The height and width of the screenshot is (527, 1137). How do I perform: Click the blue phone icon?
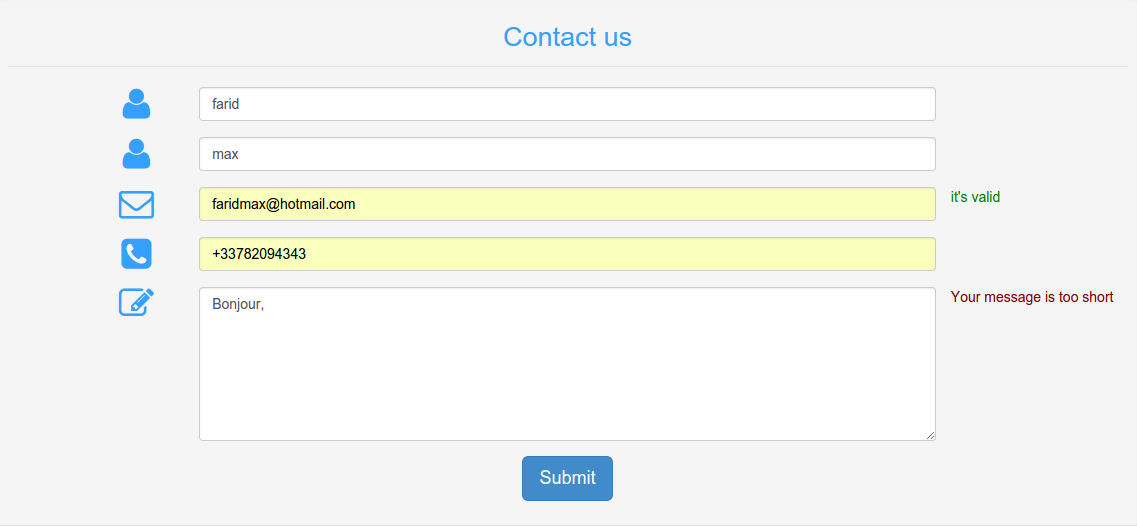tap(136, 254)
